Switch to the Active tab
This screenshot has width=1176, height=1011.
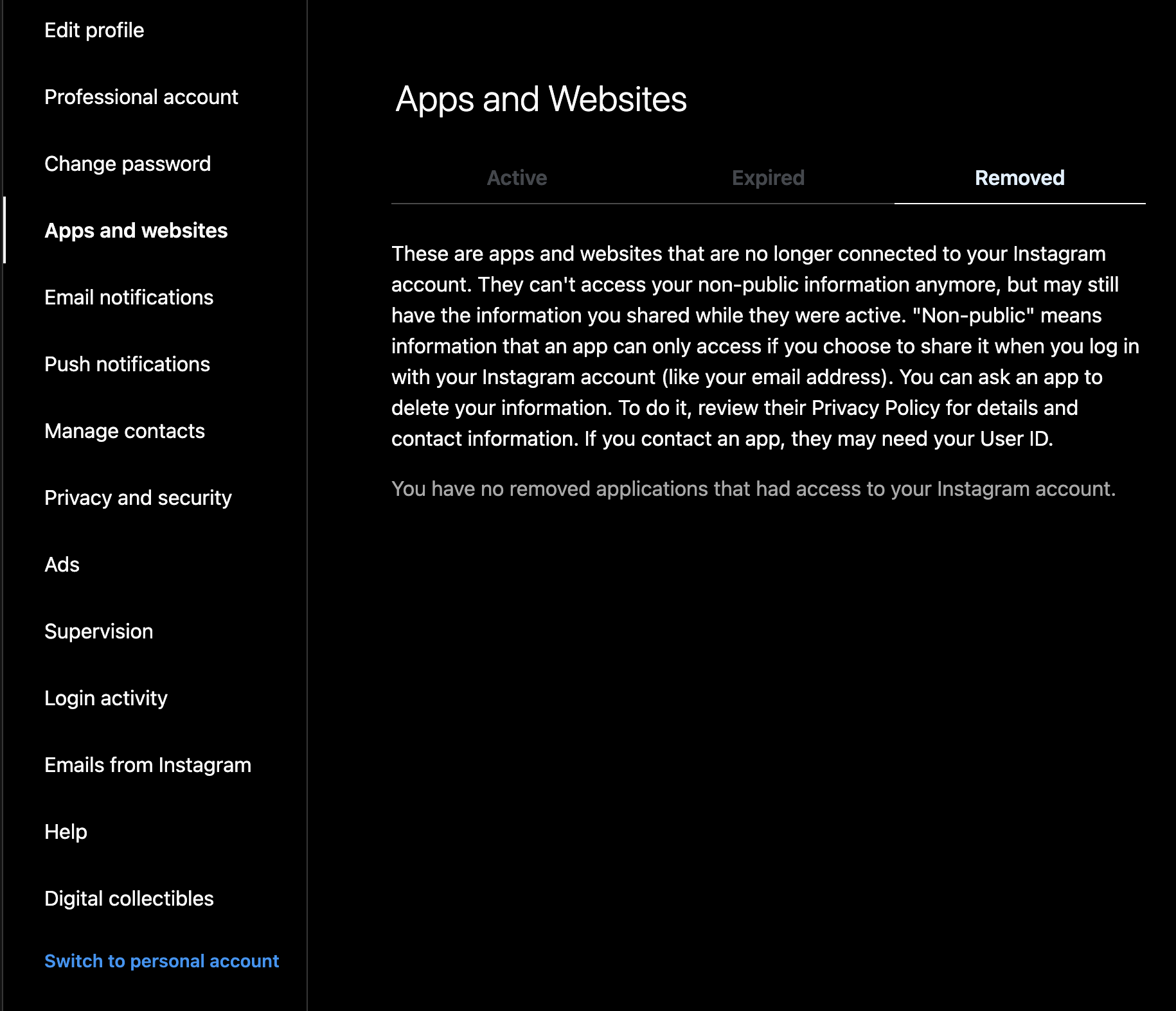point(517,178)
